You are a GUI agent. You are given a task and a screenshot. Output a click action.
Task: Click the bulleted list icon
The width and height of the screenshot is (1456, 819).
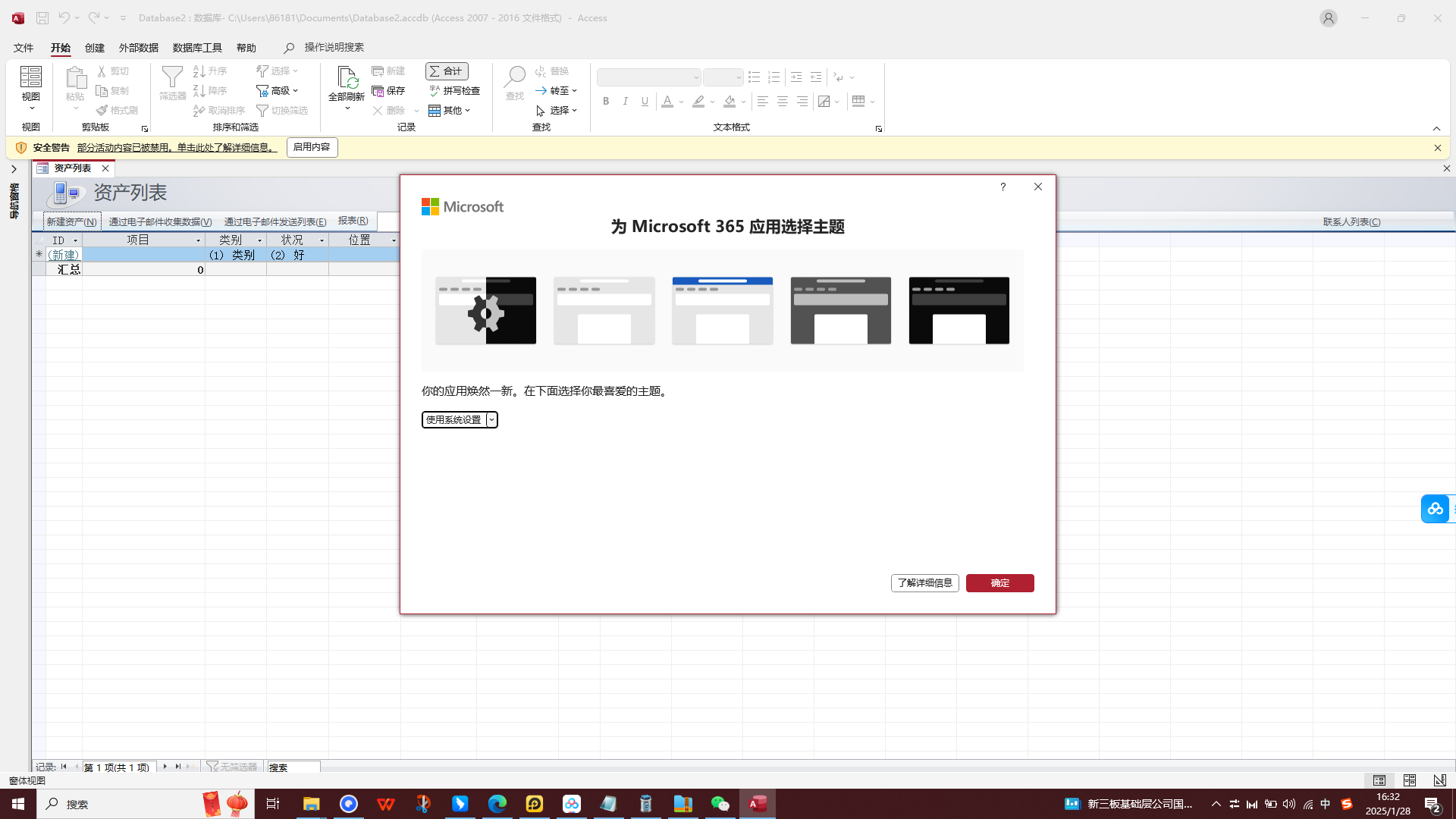click(754, 77)
